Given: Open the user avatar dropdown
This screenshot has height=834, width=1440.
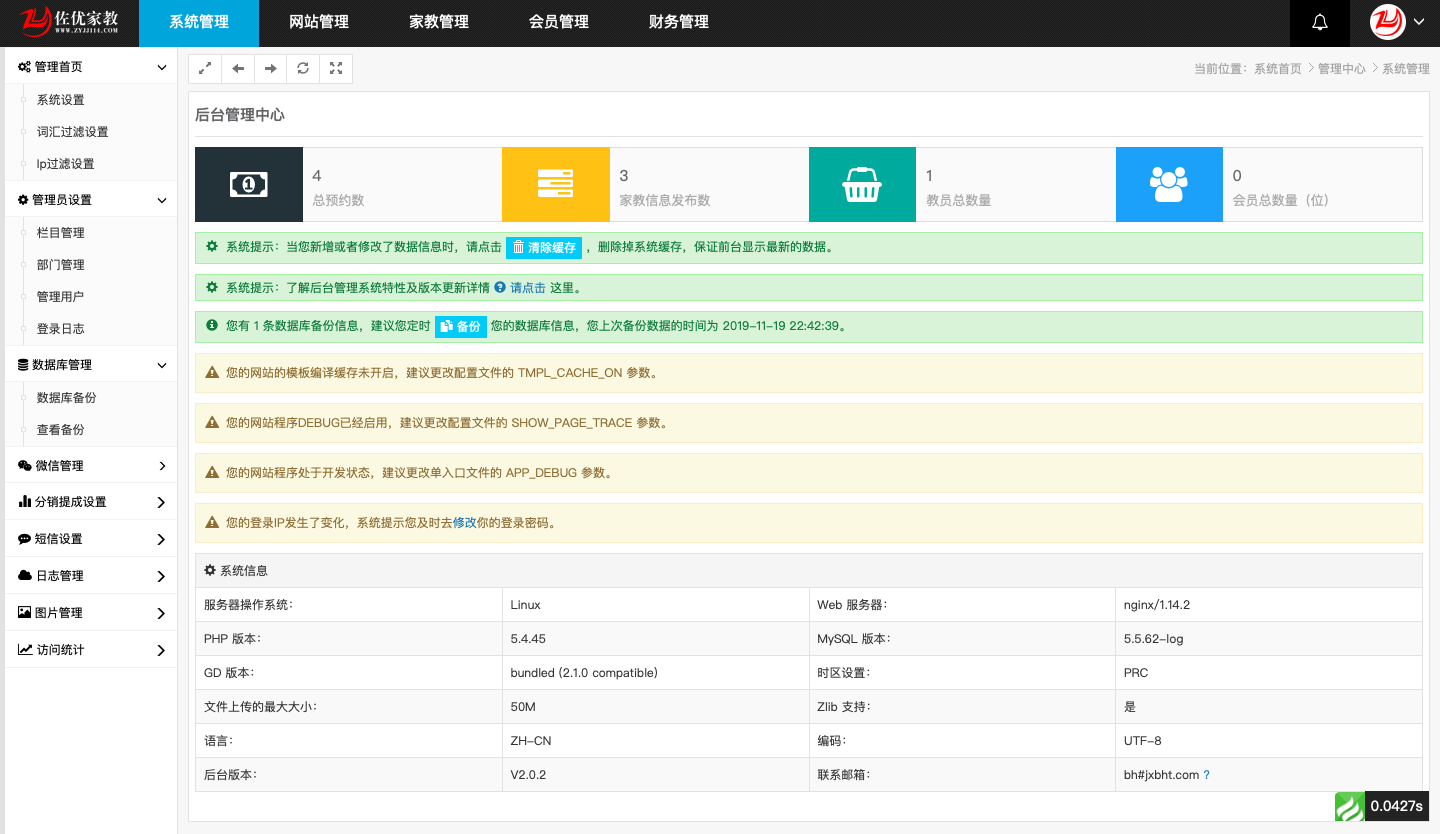Looking at the screenshot, I should tap(1400, 23).
